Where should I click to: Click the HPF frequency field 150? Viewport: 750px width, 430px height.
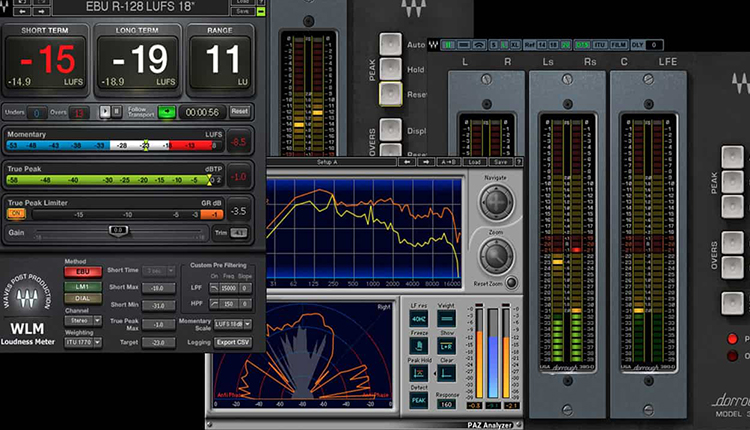click(229, 304)
